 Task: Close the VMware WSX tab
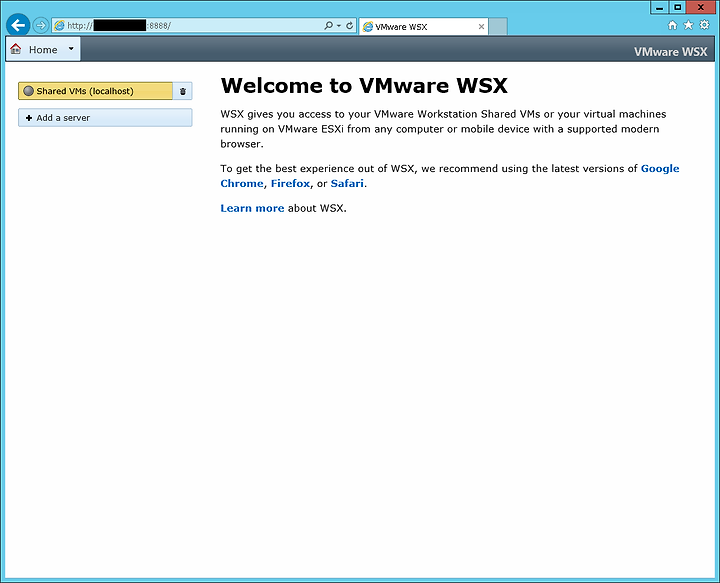coord(481,27)
